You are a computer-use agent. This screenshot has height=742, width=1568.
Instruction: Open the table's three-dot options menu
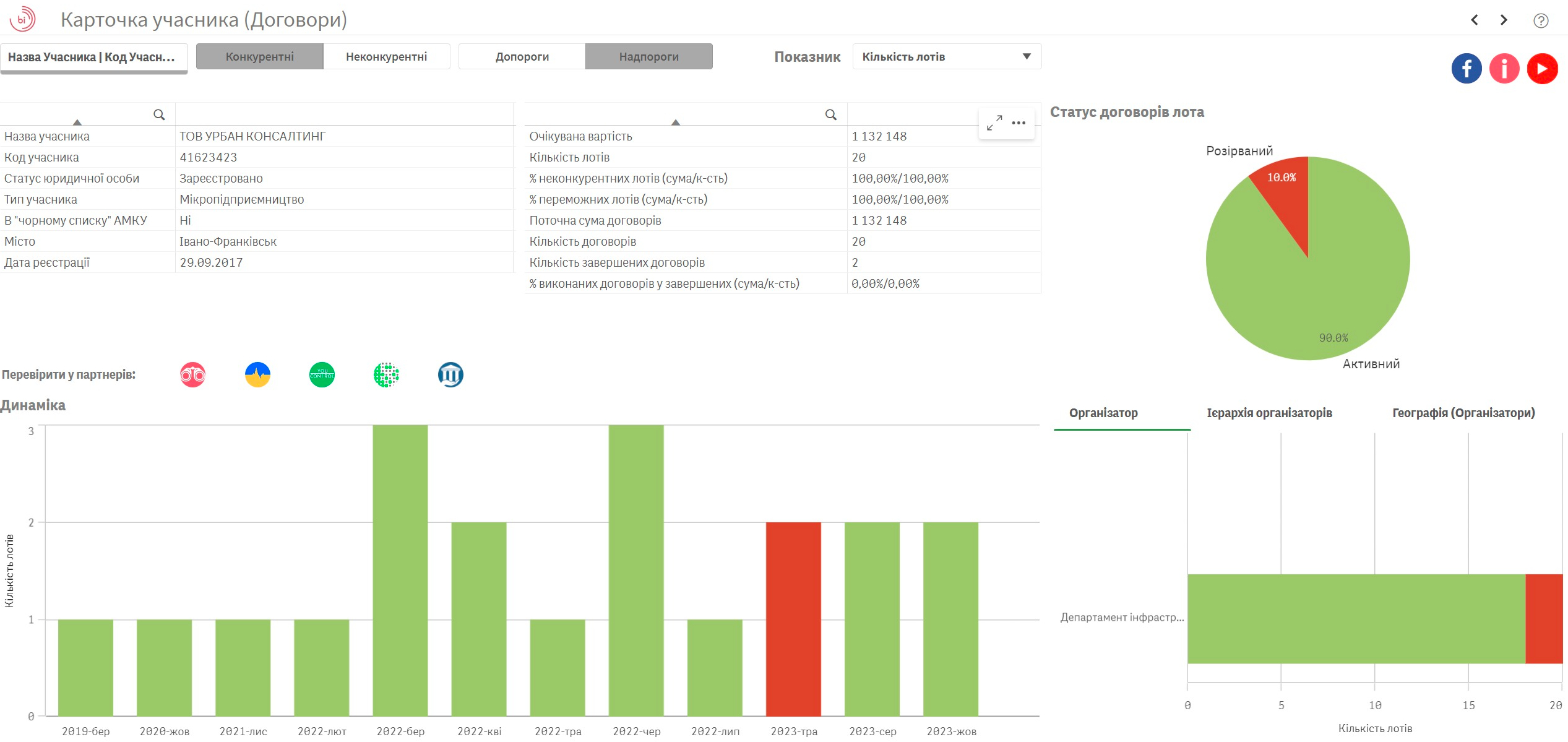coord(1019,123)
